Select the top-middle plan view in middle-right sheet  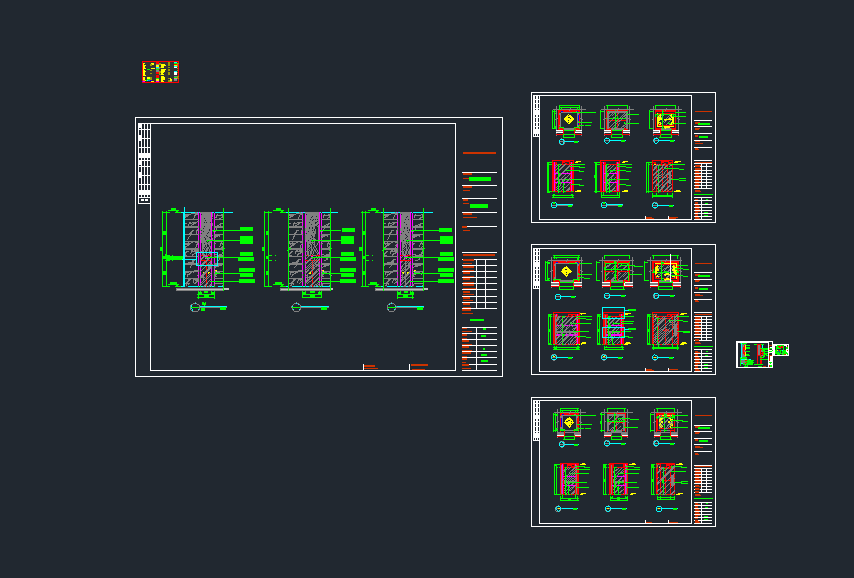pyautogui.click(x=617, y=272)
